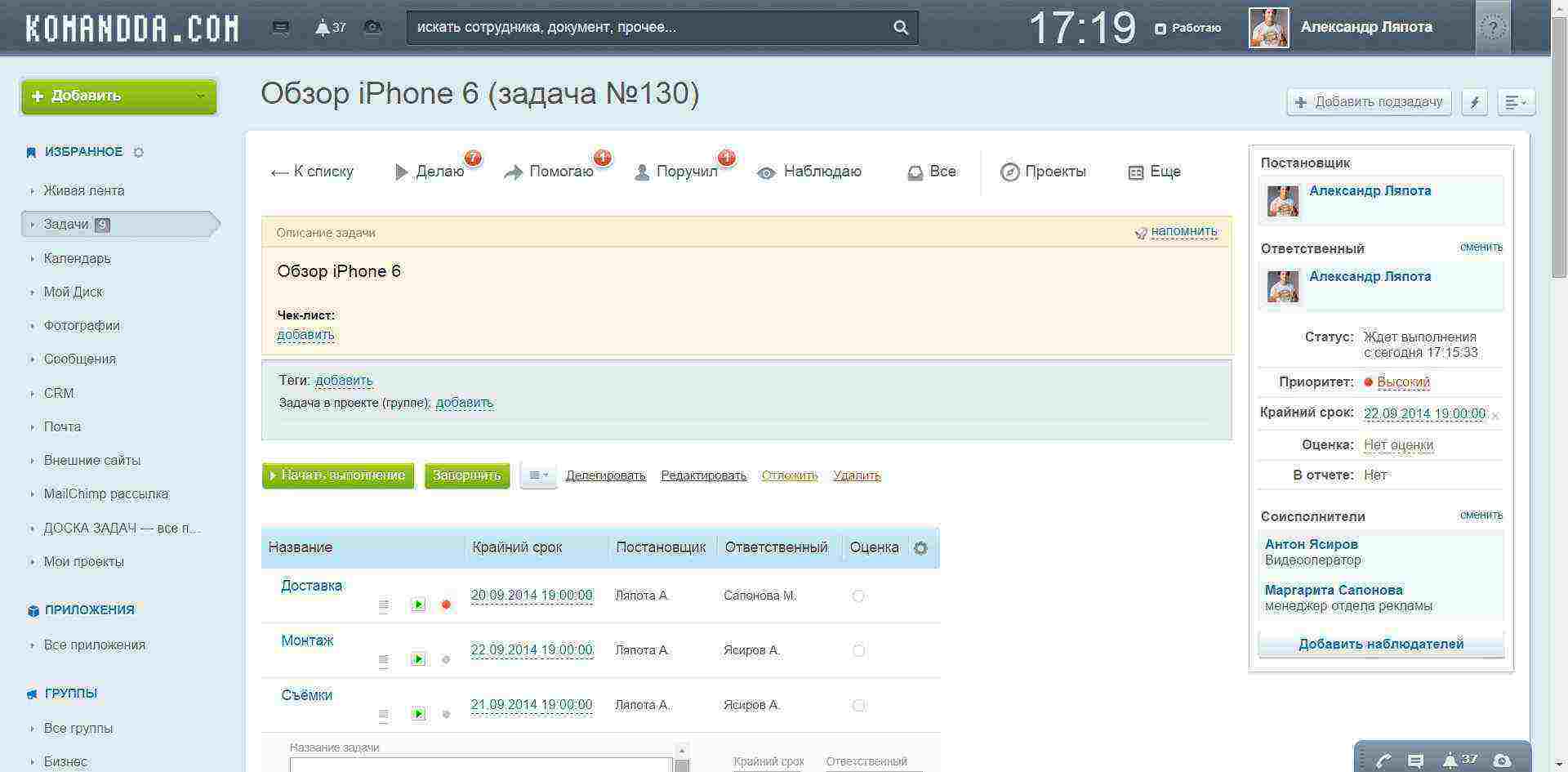Screen dimensions: 1568x772
Task: Start the Съёмки subtask with play icon
Action: [x=418, y=714]
